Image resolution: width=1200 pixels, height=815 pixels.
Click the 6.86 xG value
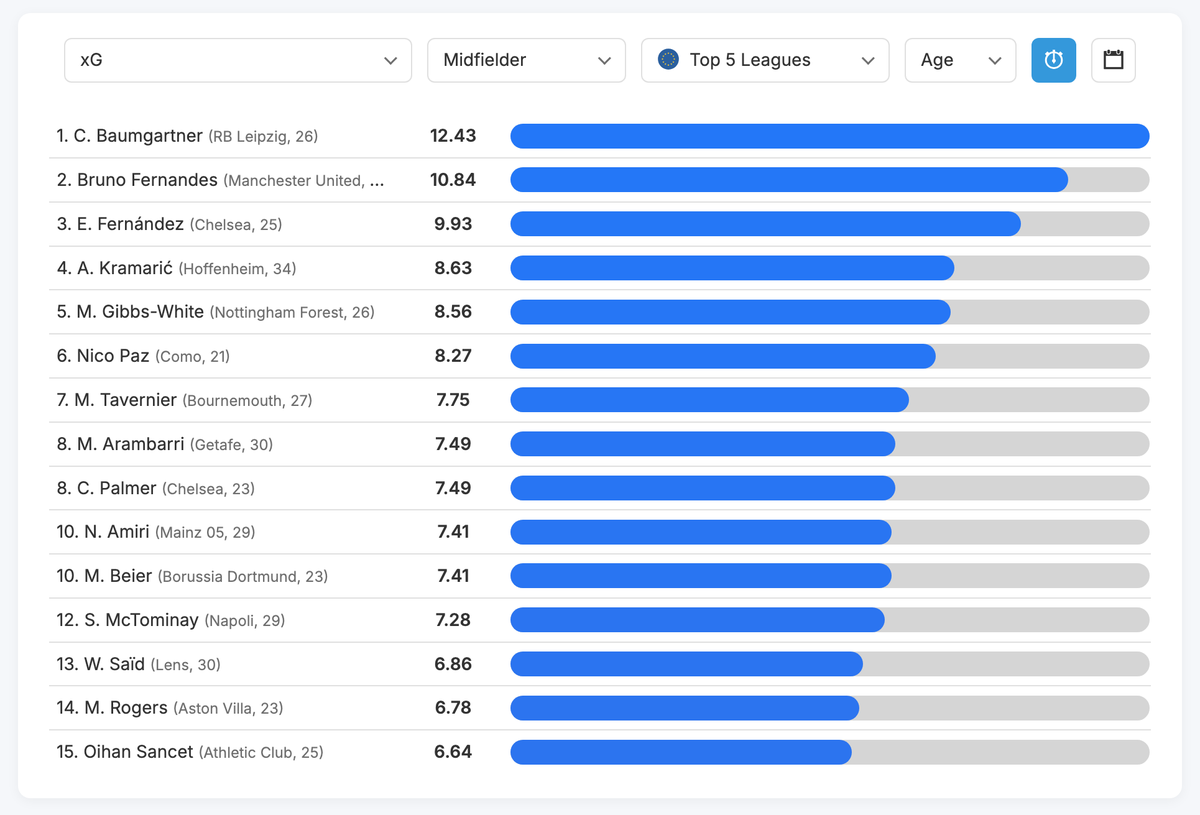tap(453, 664)
